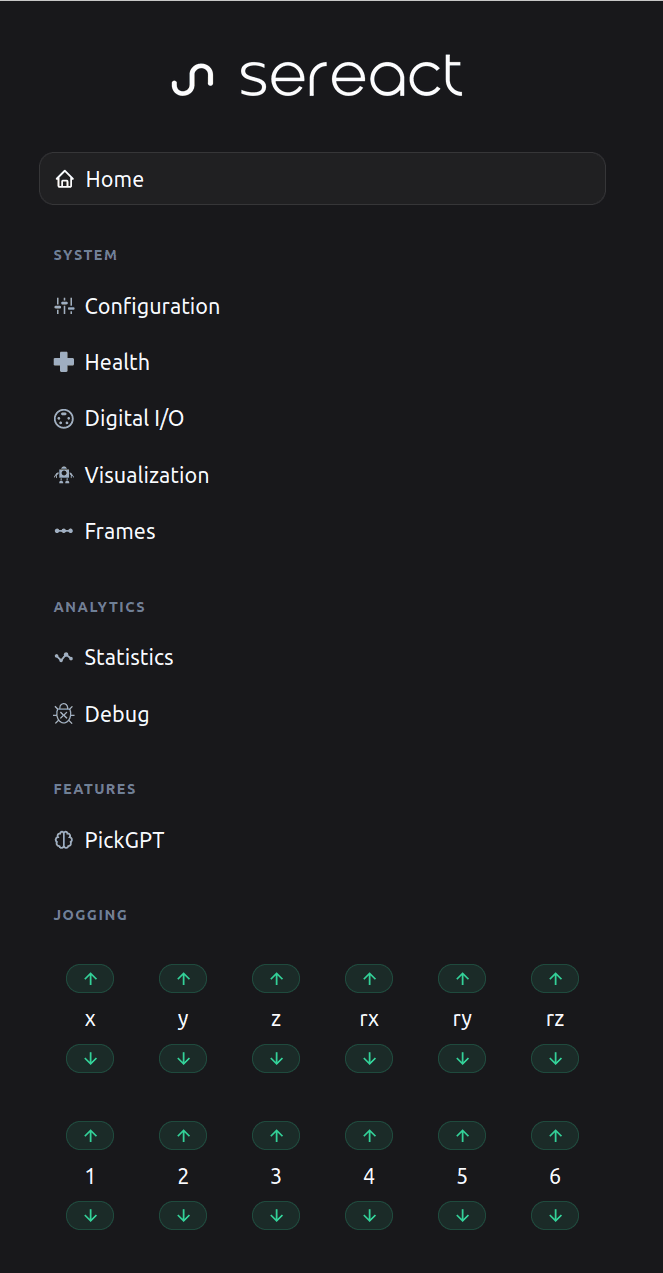Open Debug via its bug icon

tap(64, 714)
